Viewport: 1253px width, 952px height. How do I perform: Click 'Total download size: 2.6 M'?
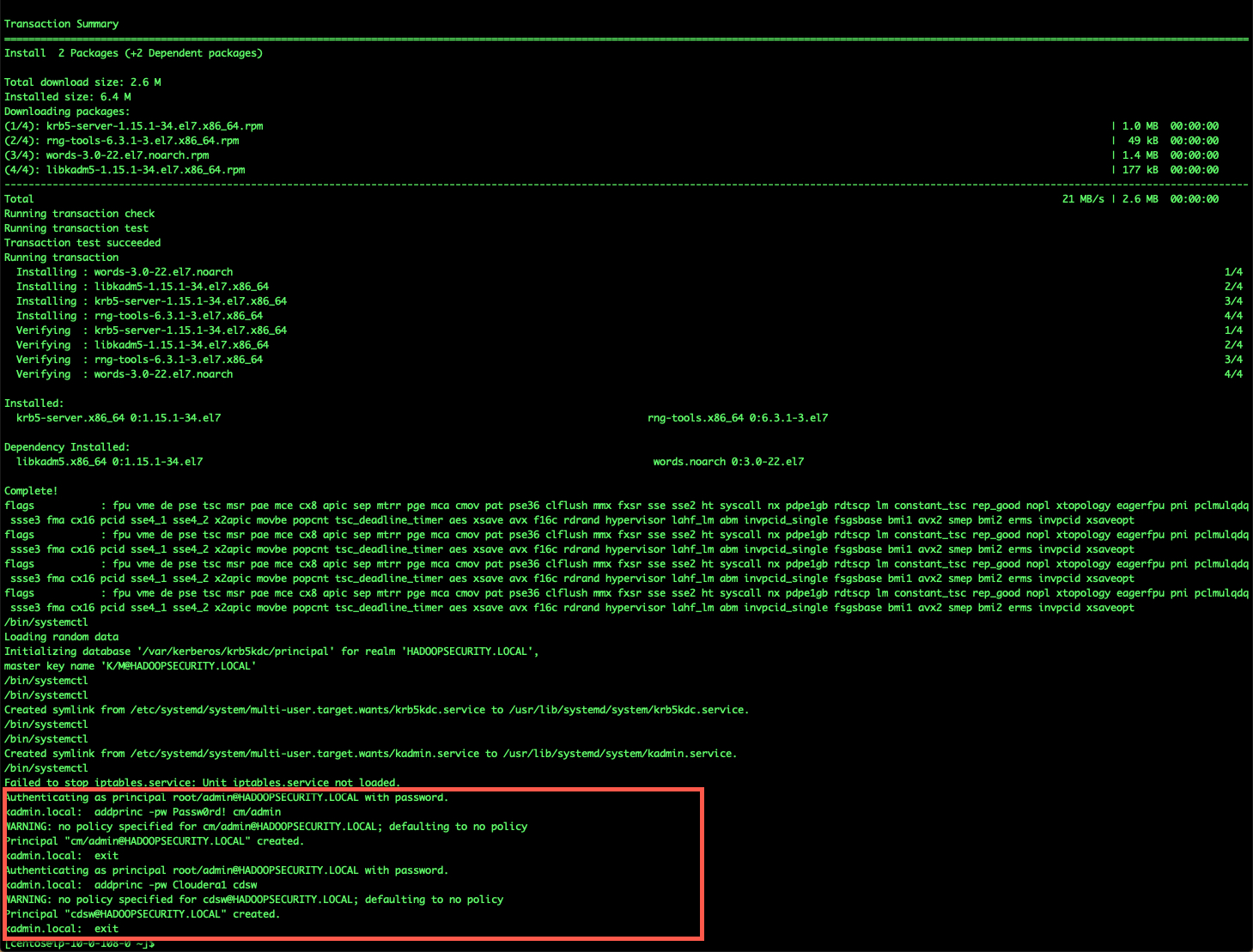(82, 82)
